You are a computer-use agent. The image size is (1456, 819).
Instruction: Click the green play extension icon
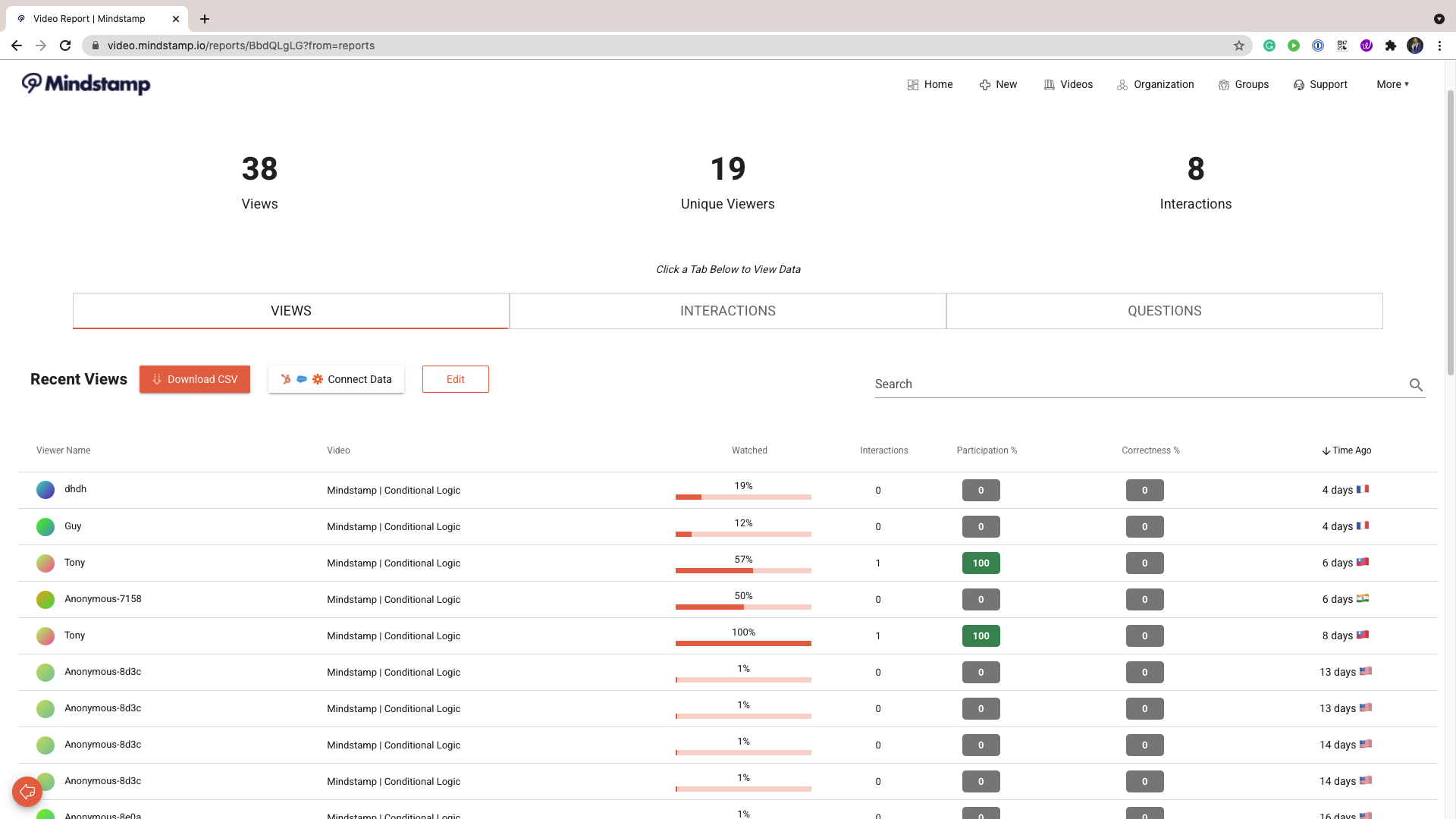coord(1294,45)
